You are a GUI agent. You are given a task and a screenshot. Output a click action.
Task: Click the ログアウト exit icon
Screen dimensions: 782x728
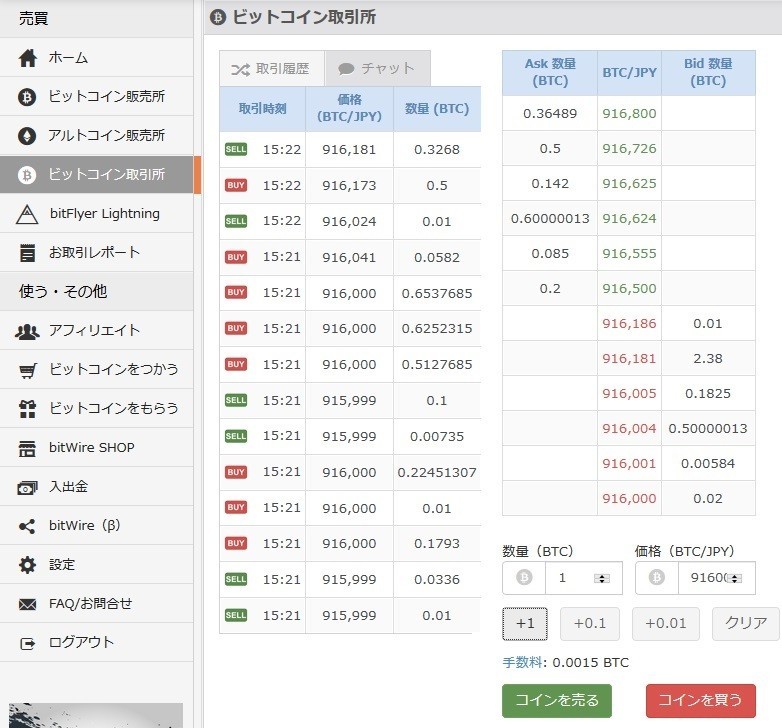click(x=28, y=643)
